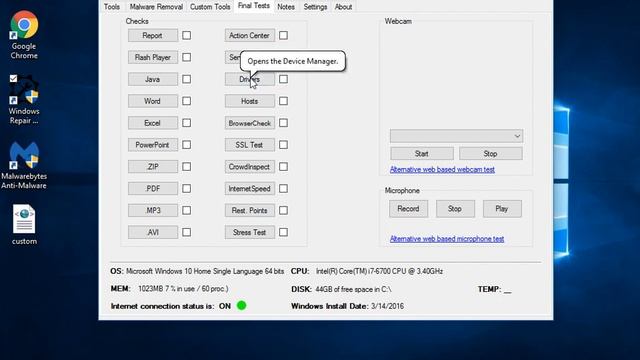The image size is (640, 360).
Task: Tick the InternetSpeed checkbox
Action: (x=283, y=189)
